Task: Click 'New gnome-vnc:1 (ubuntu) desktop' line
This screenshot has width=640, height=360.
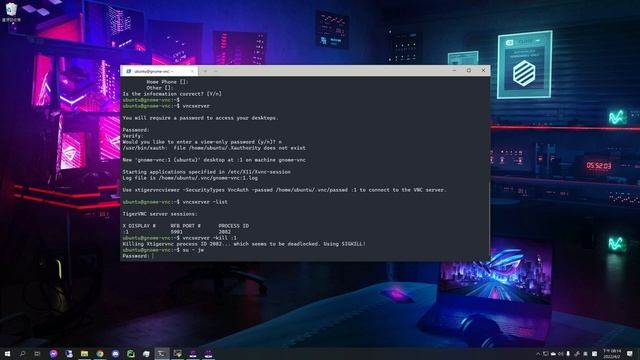Action: 214,160
